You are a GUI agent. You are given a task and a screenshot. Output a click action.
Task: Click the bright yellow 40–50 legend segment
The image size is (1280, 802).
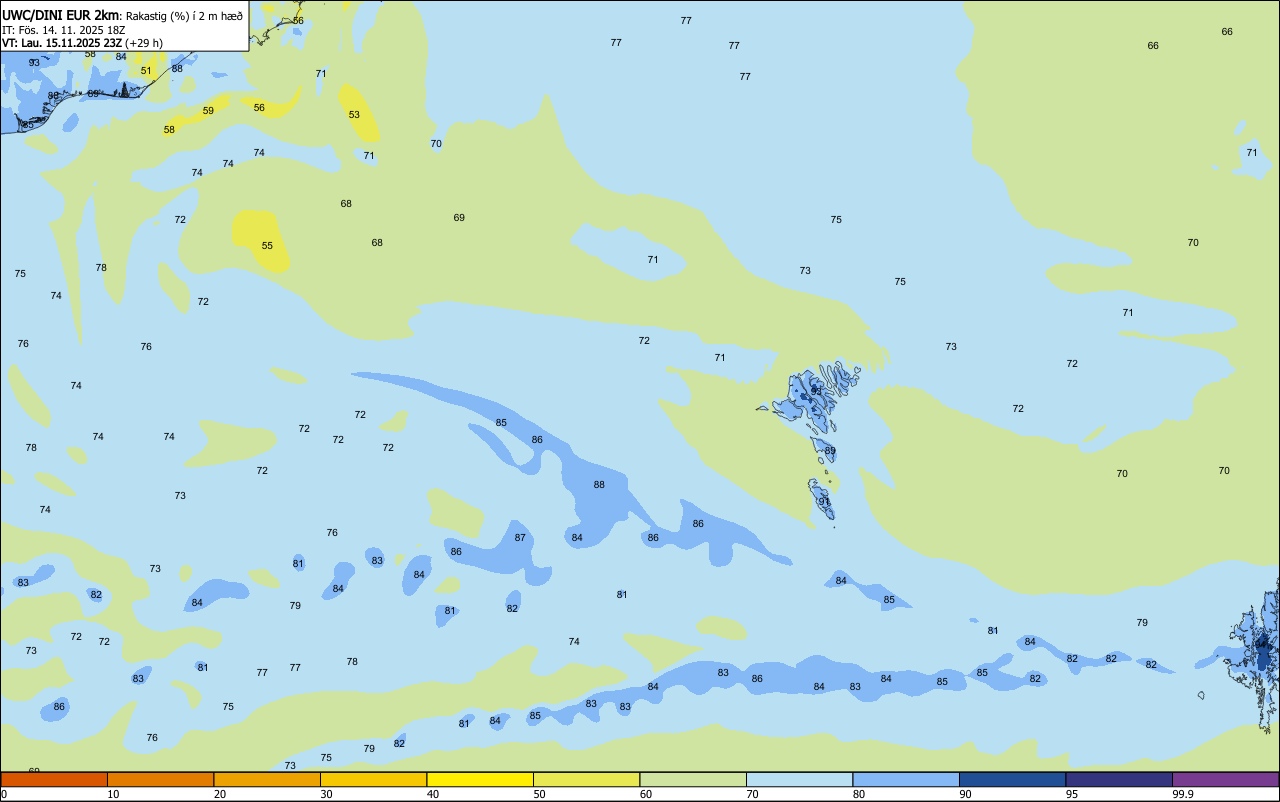click(x=480, y=779)
